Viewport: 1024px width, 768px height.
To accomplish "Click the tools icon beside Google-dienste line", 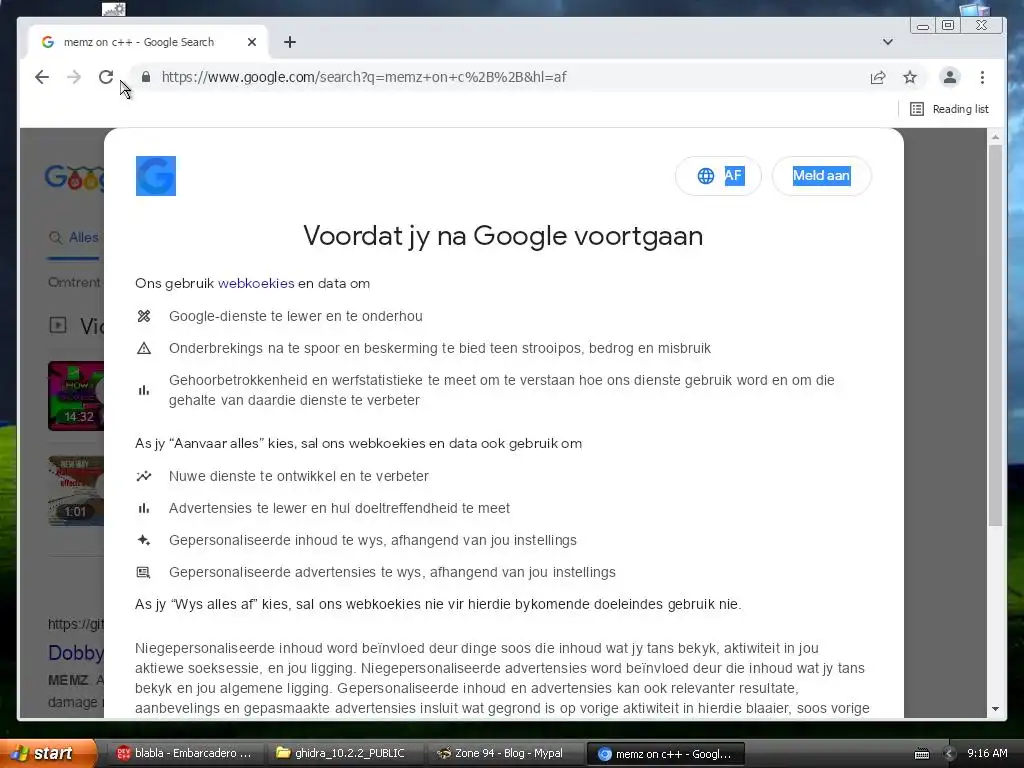I will [144, 316].
